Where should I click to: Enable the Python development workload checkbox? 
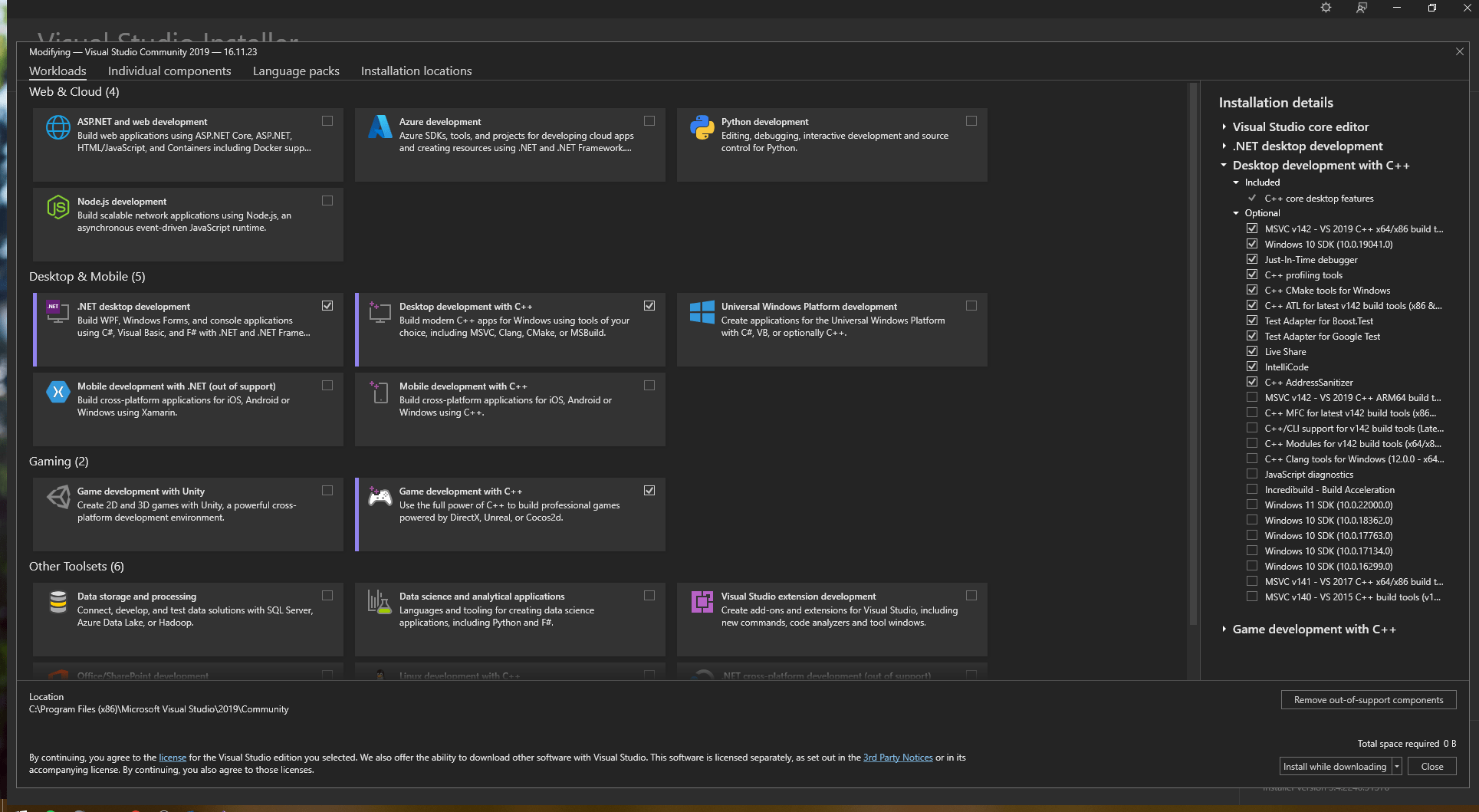pyautogui.click(x=971, y=121)
